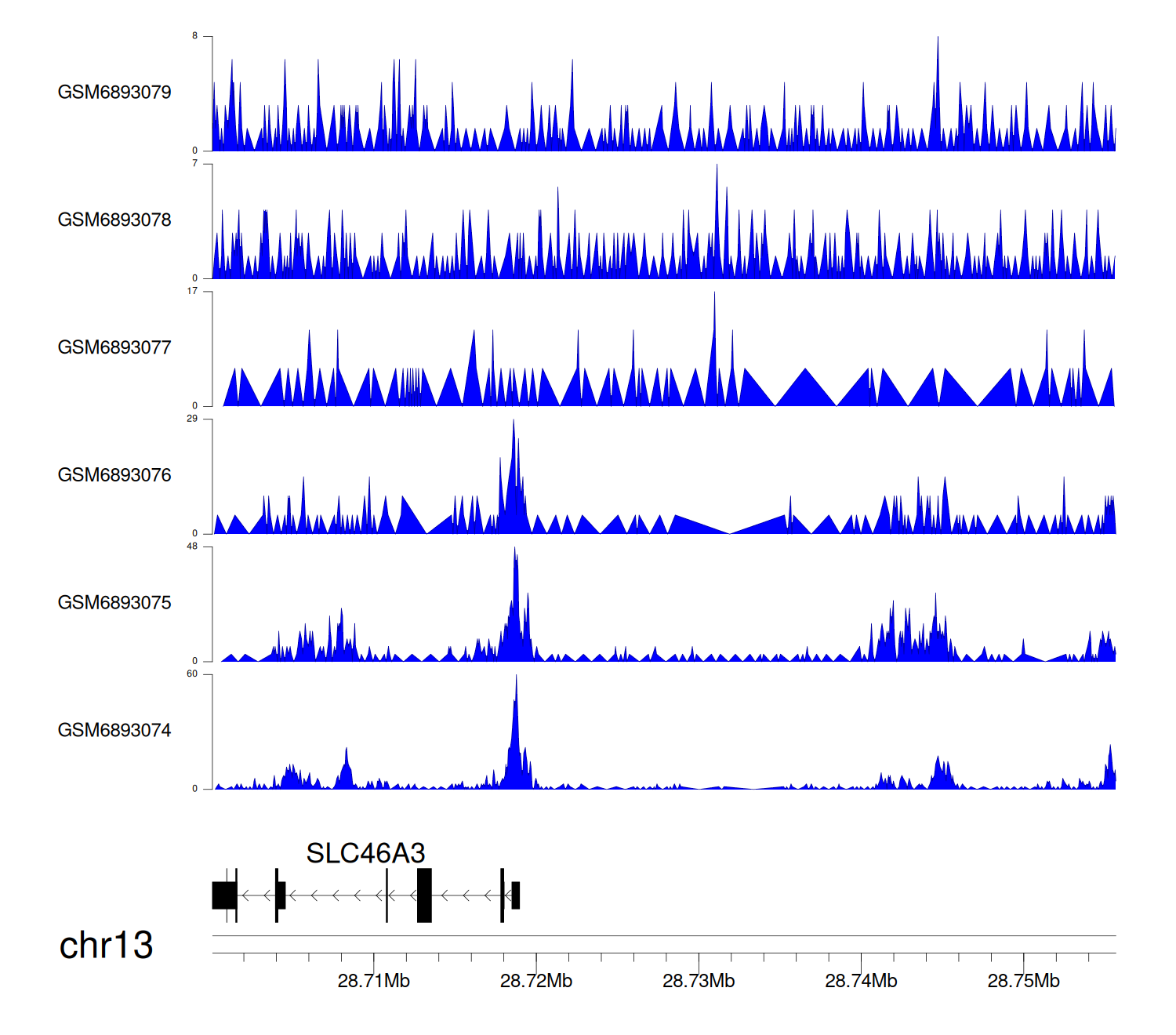
Task: Click the GSM6893079 track label
Action: (x=114, y=93)
